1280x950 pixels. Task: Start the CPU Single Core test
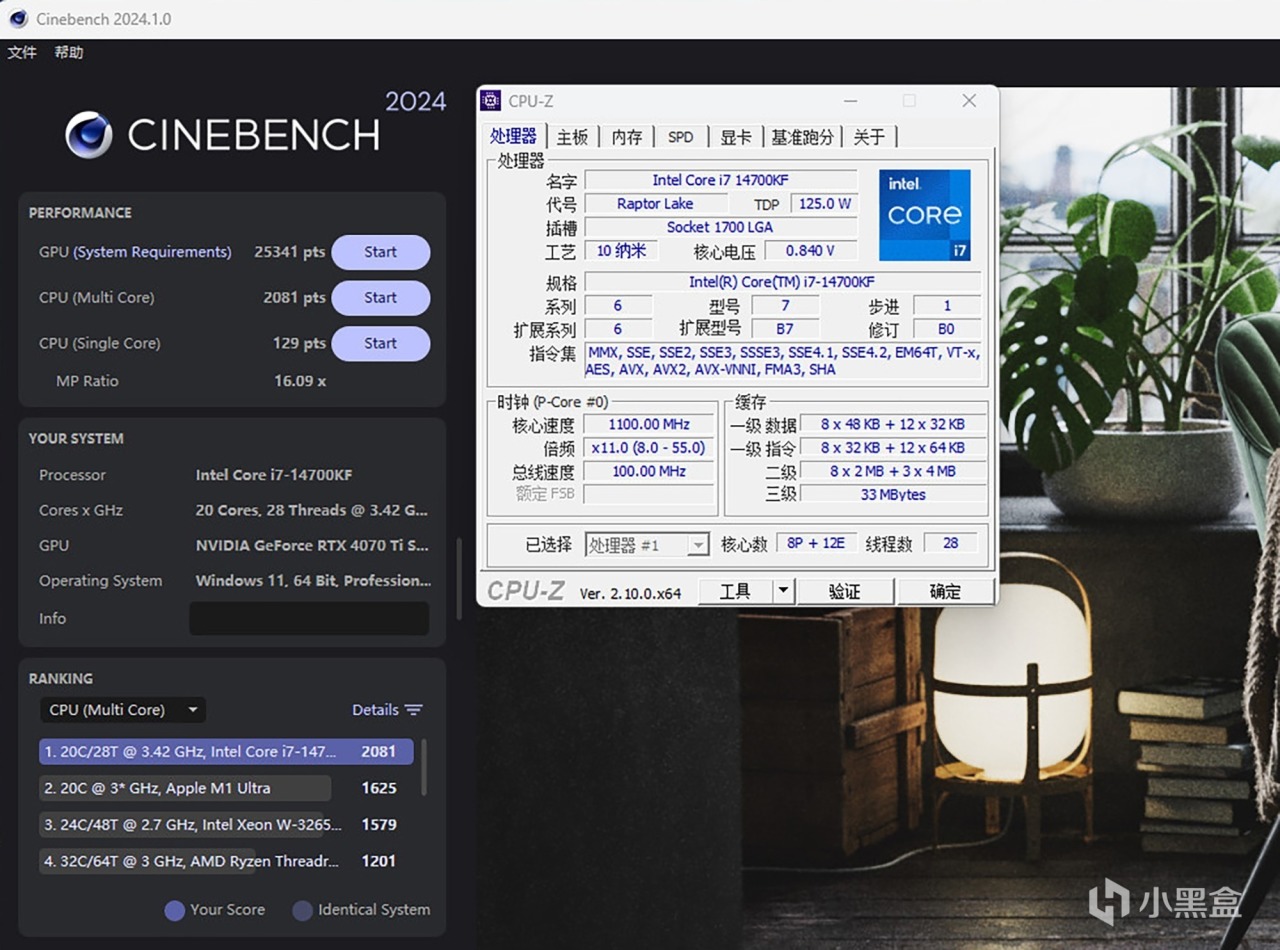pos(380,343)
